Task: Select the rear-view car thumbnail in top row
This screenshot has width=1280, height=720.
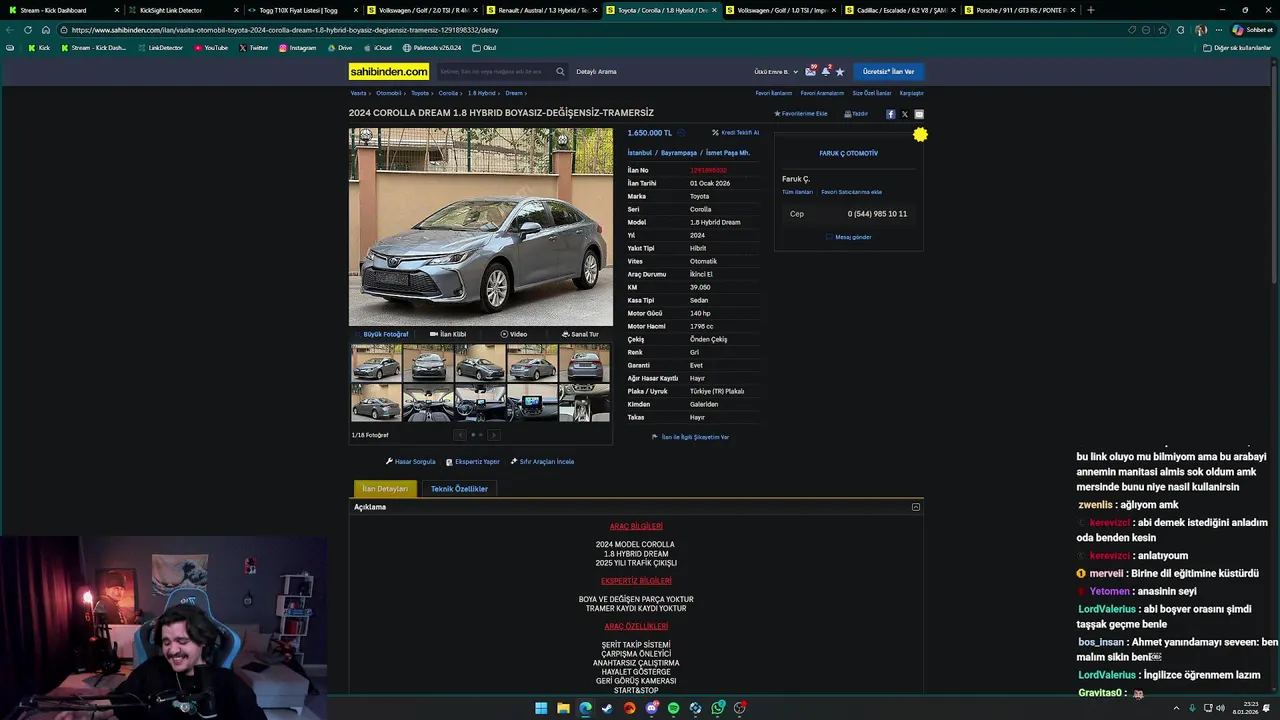Action: [x=584, y=363]
